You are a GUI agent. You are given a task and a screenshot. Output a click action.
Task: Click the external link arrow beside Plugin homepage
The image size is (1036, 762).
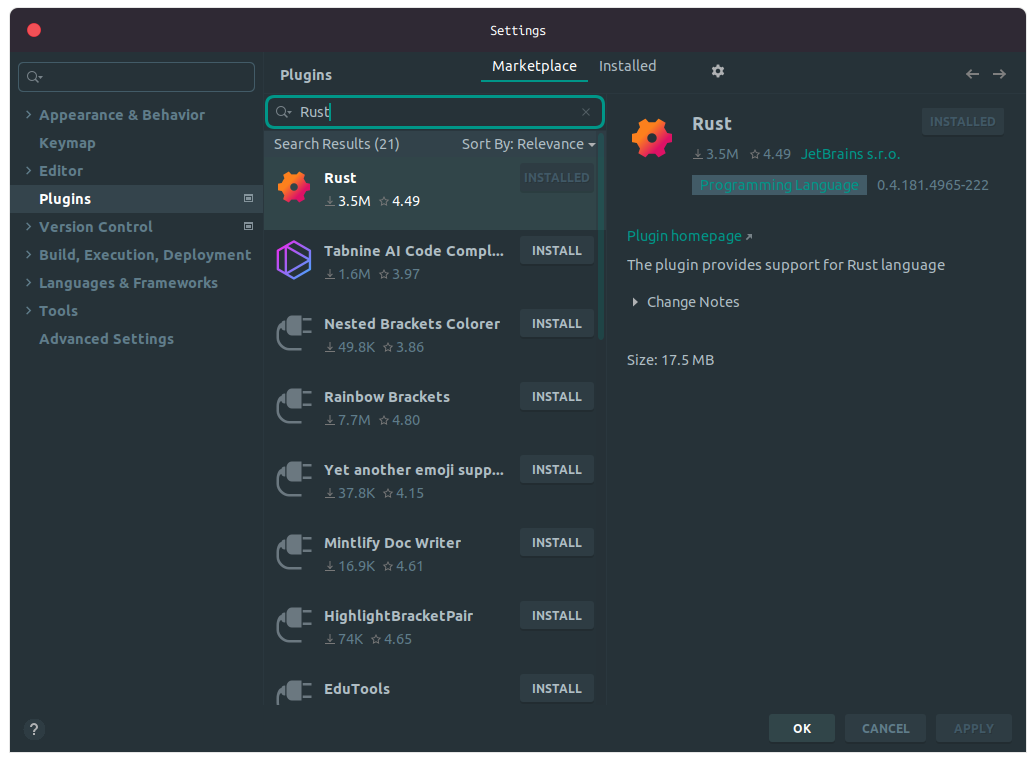(749, 237)
